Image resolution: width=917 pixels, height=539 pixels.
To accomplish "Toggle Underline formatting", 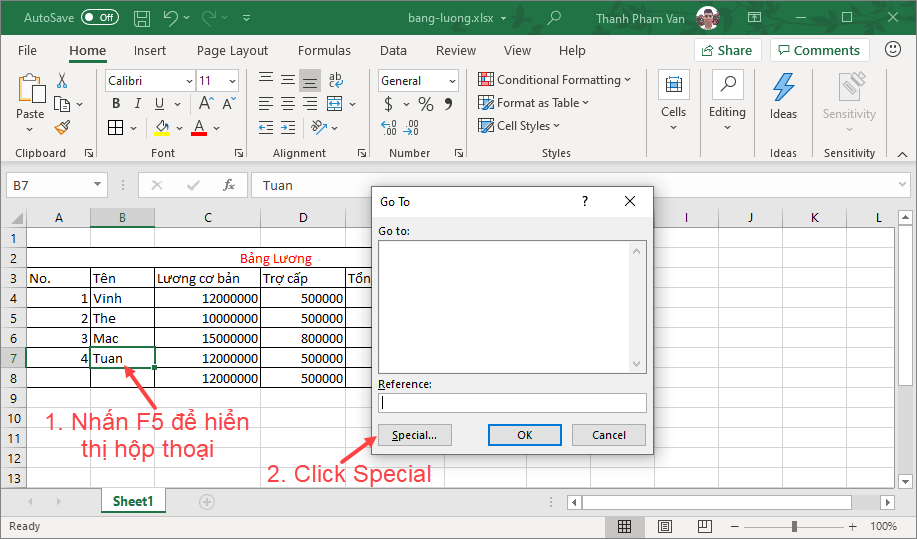I will (x=159, y=103).
